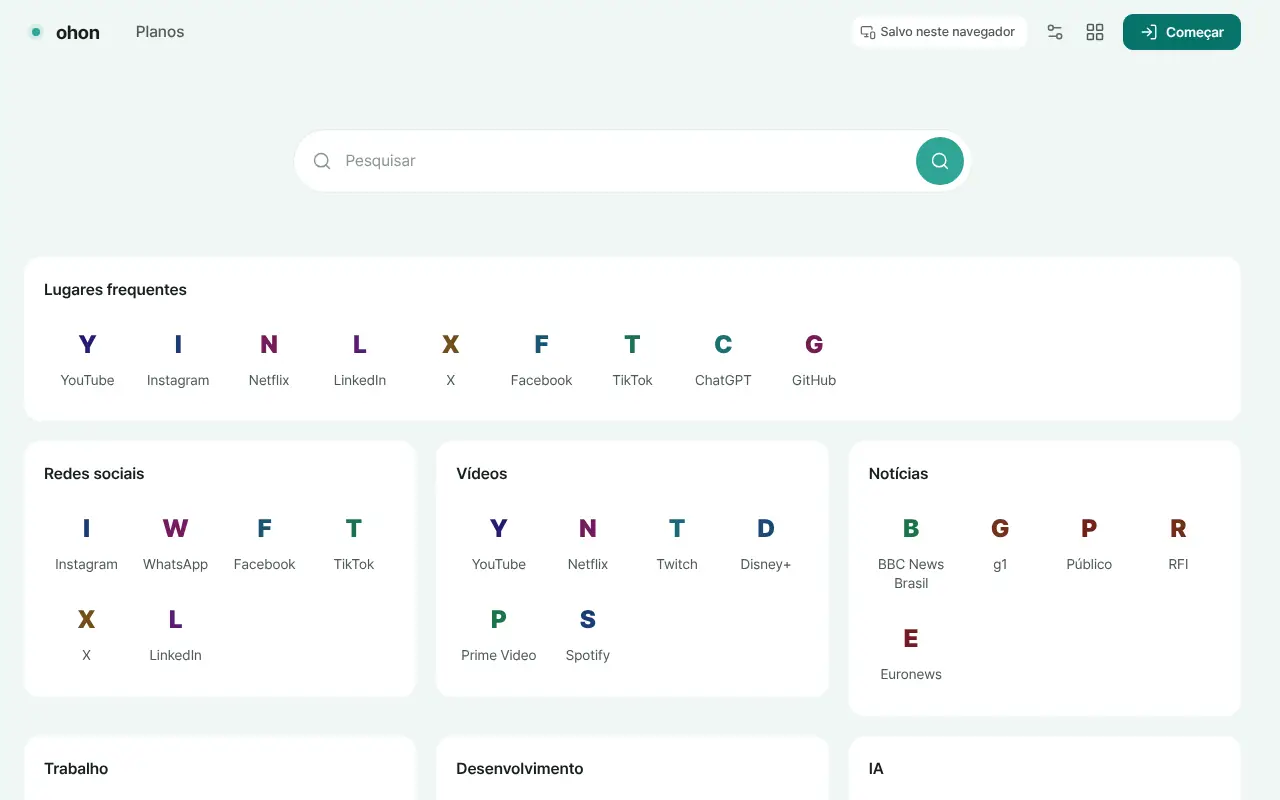Open X in Lugares frequentes
Screen dimensions: 1280x800
pos(451,360)
